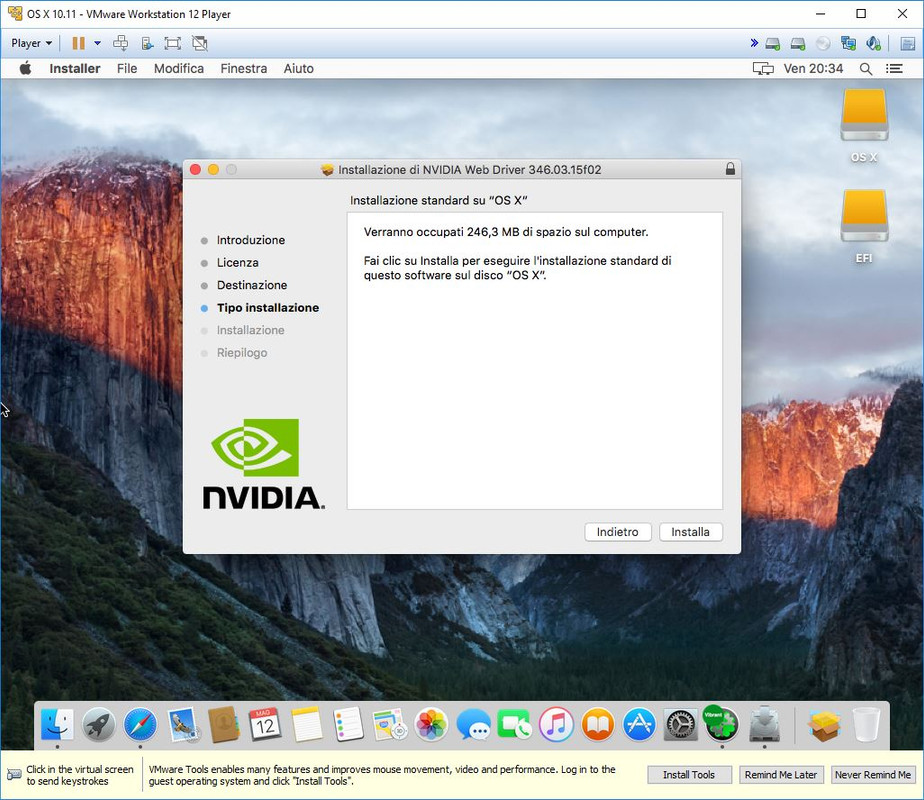
Task: Open the Modifica menu
Action: click(x=179, y=68)
